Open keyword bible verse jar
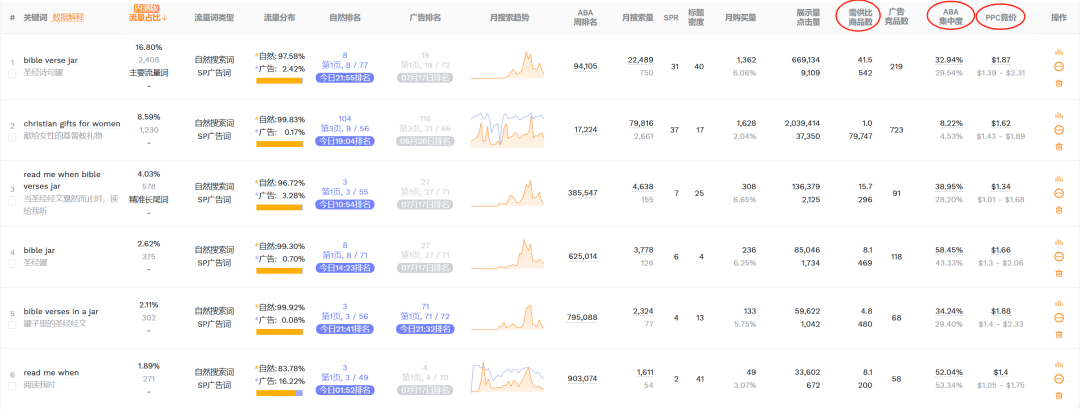1080x409 pixels. (x=50, y=60)
